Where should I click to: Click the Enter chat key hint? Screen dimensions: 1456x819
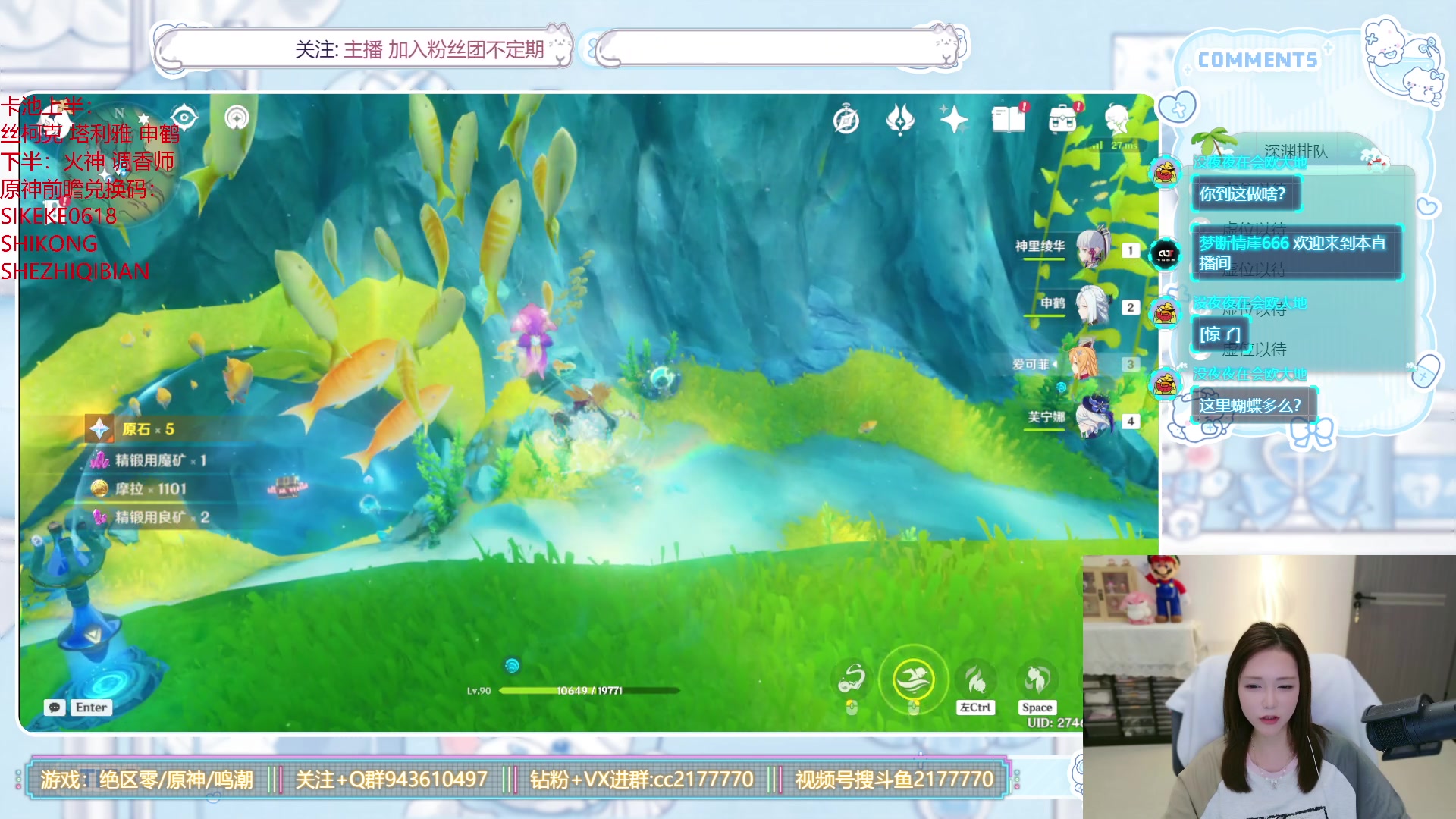[x=91, y=708]
